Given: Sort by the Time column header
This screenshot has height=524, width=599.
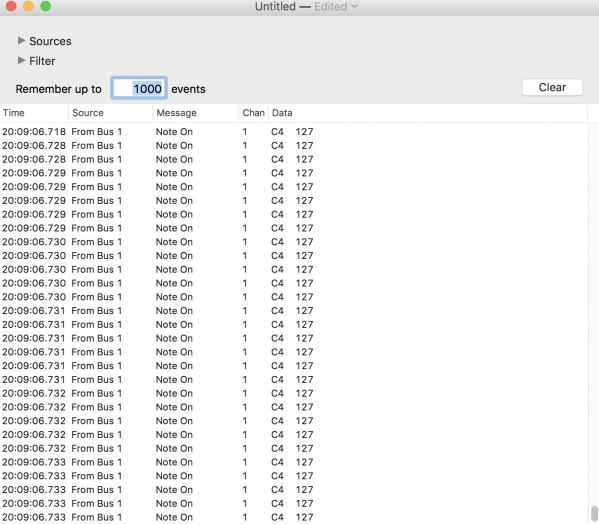Looking at the screenshot, I should pyautogui.click(x=34, y=113).
